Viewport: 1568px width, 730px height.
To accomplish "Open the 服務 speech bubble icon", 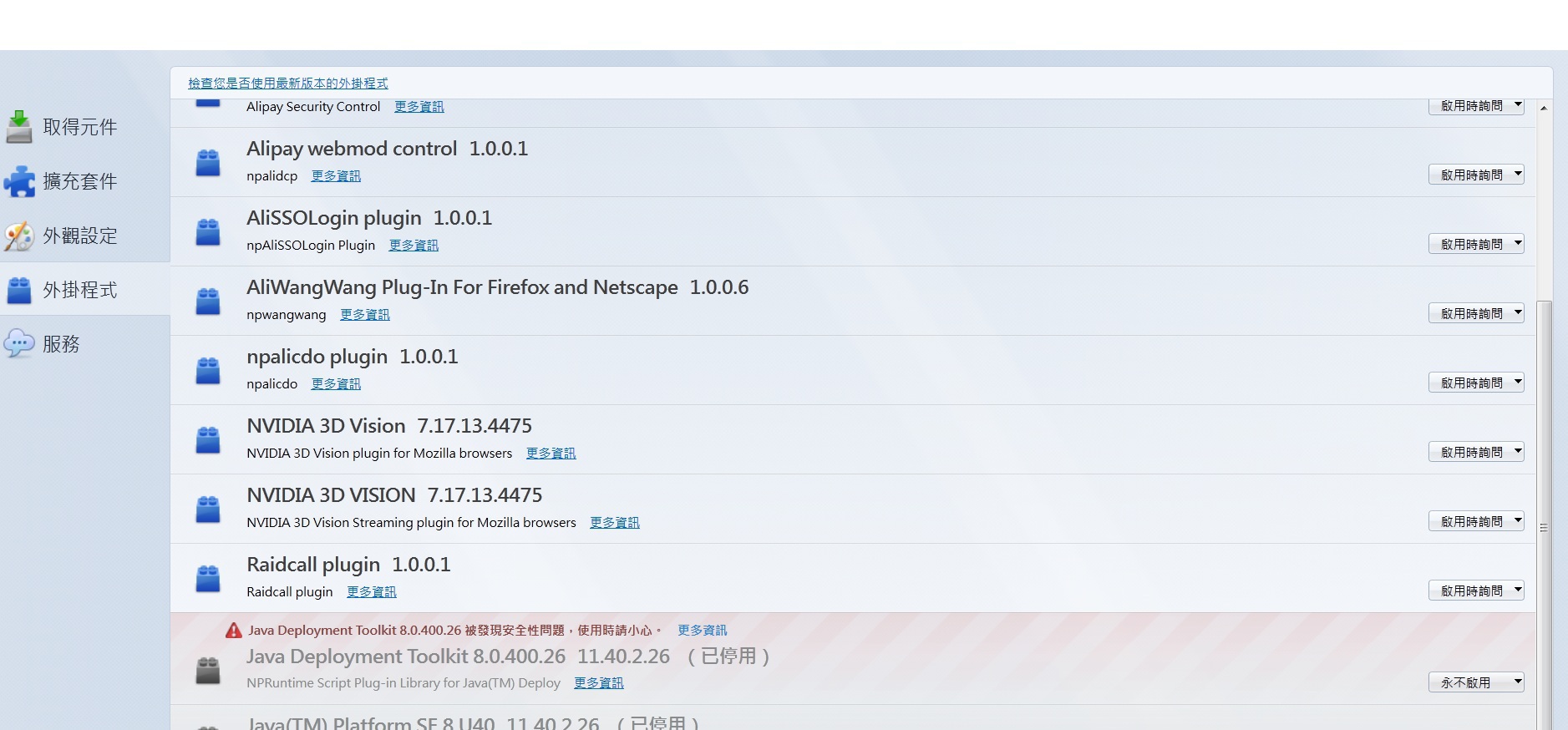I will pyautogui.click(x=19, y=343).
